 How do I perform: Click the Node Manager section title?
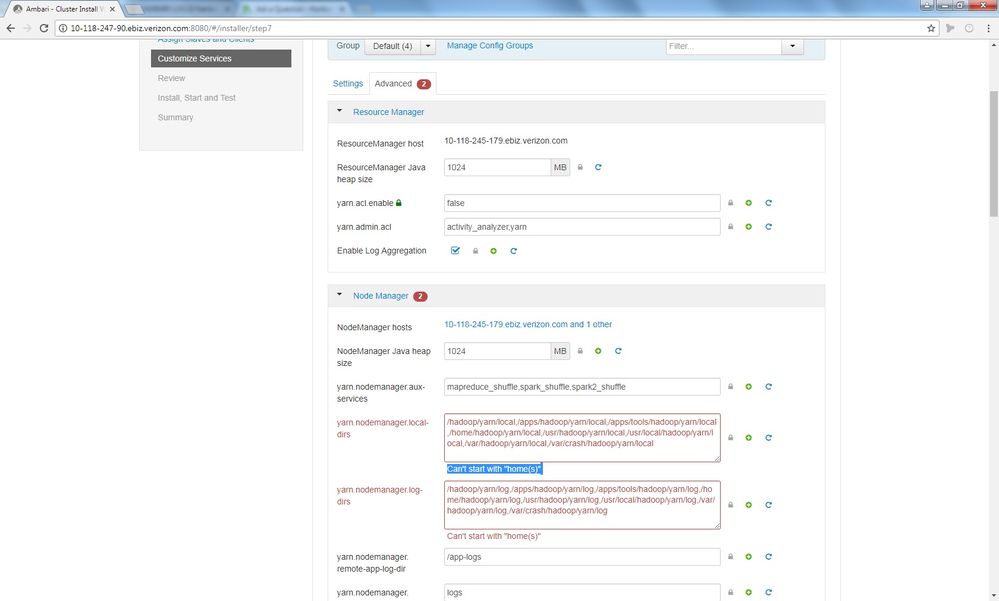click(x=380, y=296)
